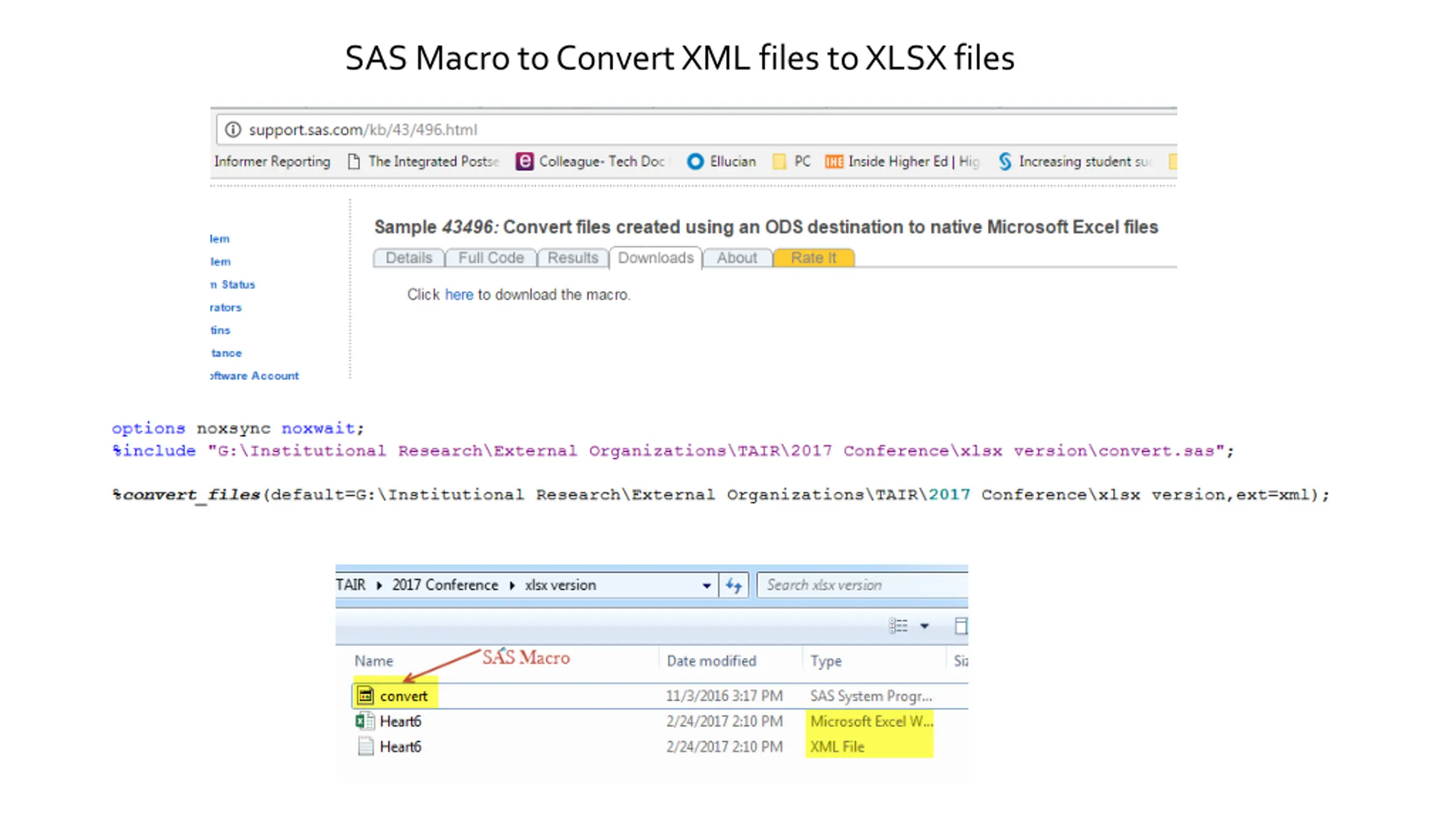Screen dimensions: 1456x819
Task: Switch to the Results tab
Action: click(573, 258)
